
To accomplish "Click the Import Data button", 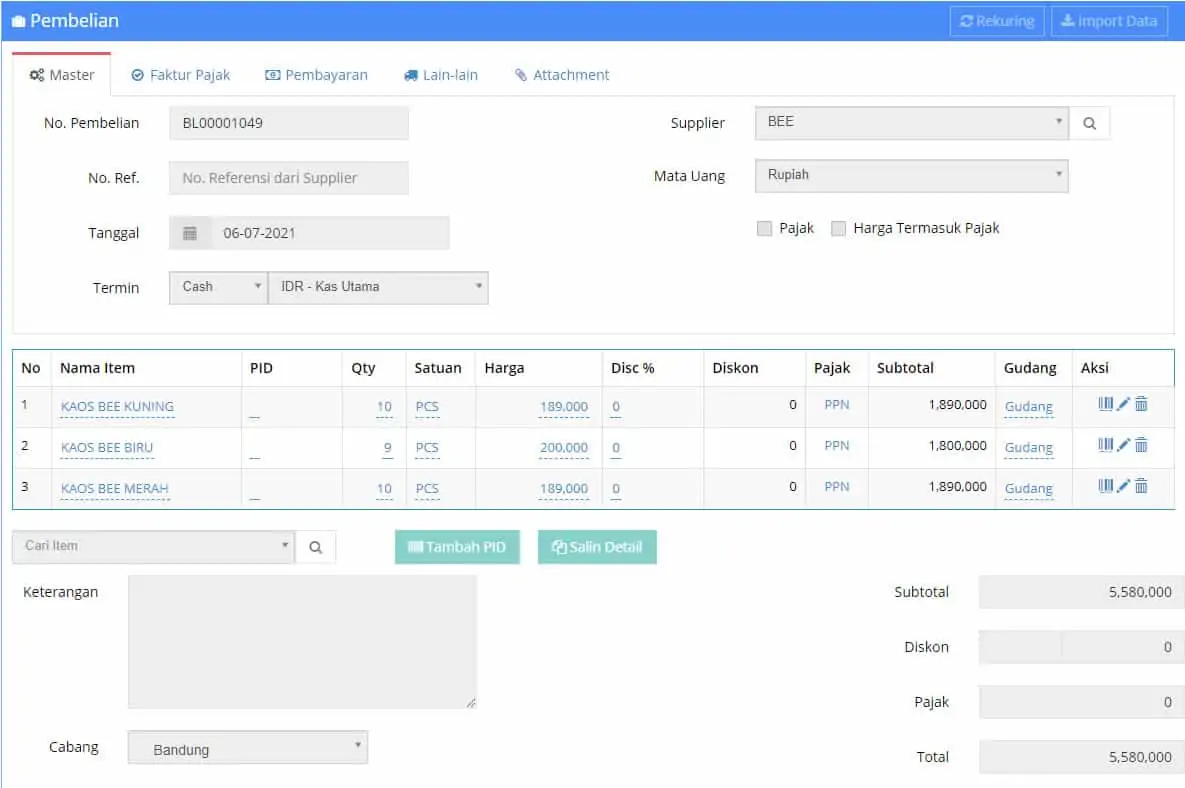I will tap(1109, 21).
